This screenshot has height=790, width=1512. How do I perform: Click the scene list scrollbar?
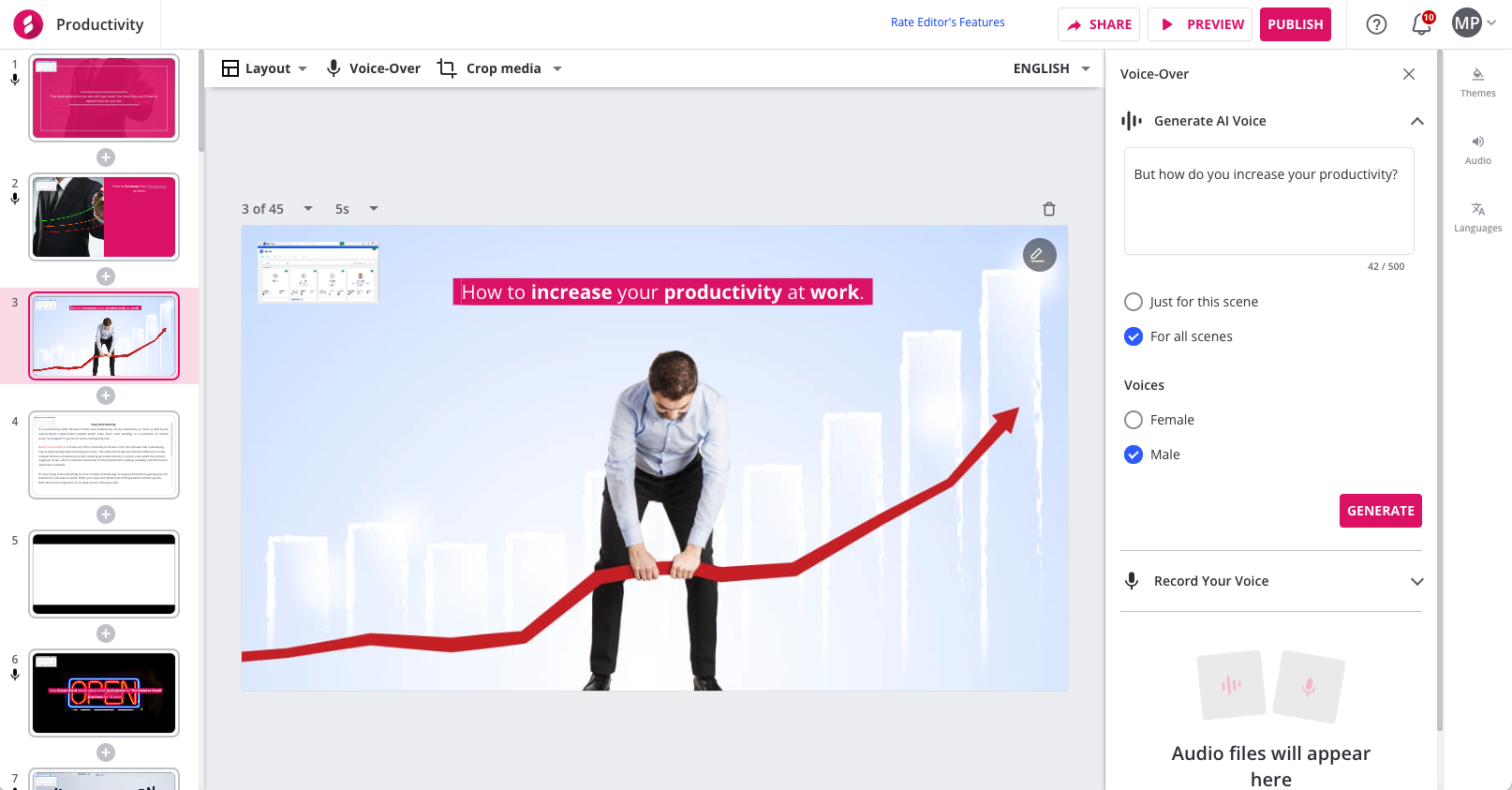click(201, 103)
